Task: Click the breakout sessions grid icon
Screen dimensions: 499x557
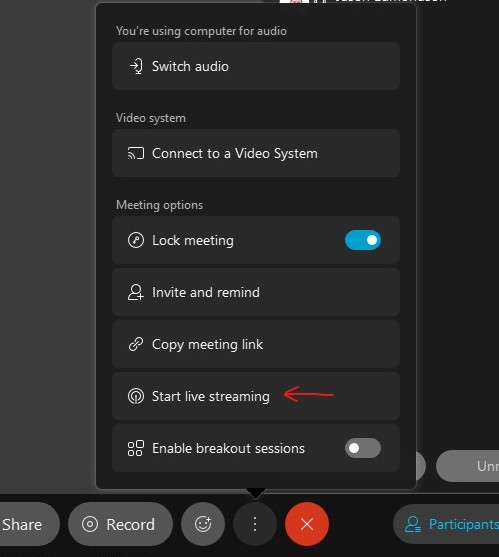Action: (136, 448)
